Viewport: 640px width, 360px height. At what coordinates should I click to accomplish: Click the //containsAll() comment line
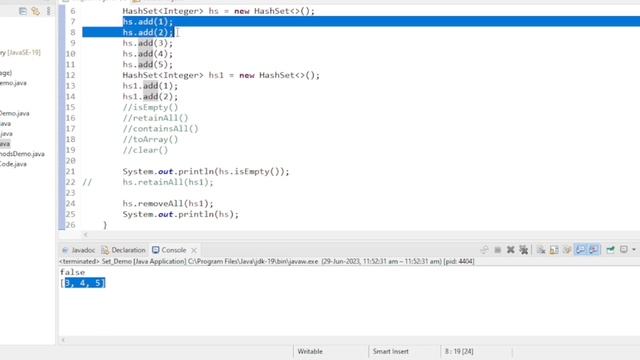160,129
